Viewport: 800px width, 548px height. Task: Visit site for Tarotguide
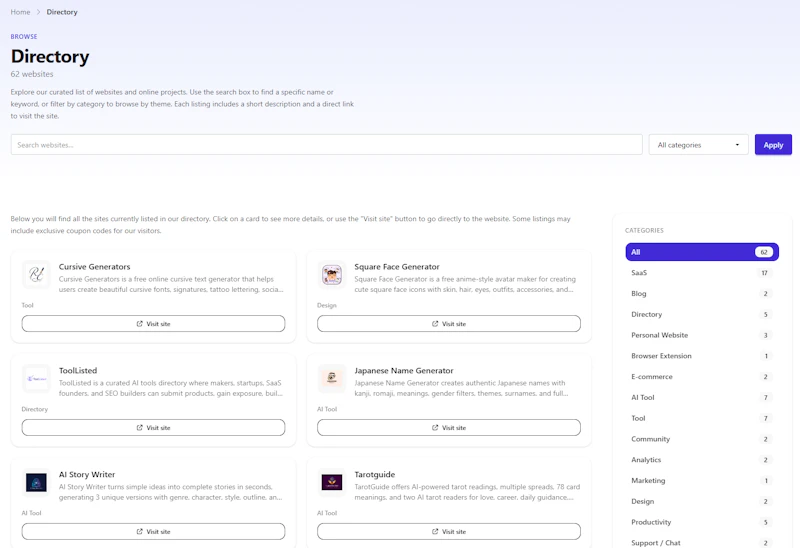(x=449, y=531)
